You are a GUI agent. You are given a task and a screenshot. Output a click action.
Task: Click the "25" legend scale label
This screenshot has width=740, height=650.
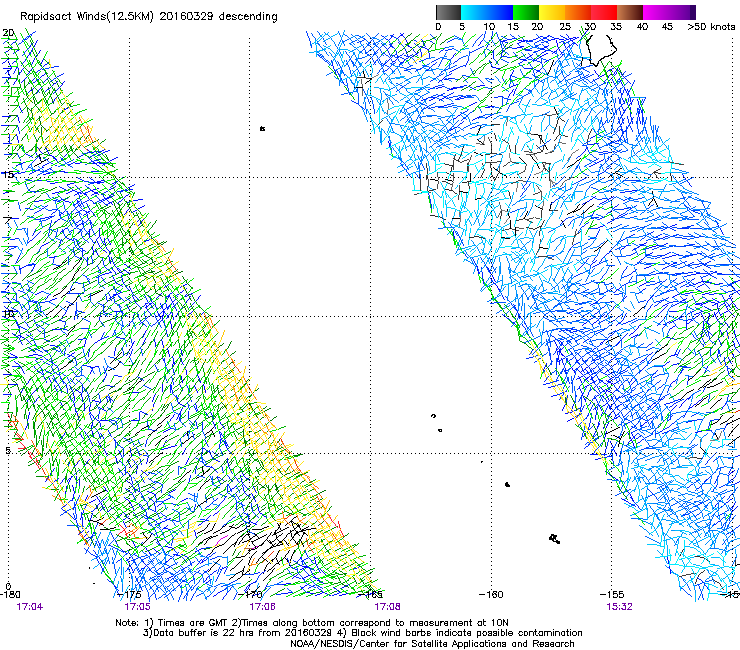click(565, 27)
